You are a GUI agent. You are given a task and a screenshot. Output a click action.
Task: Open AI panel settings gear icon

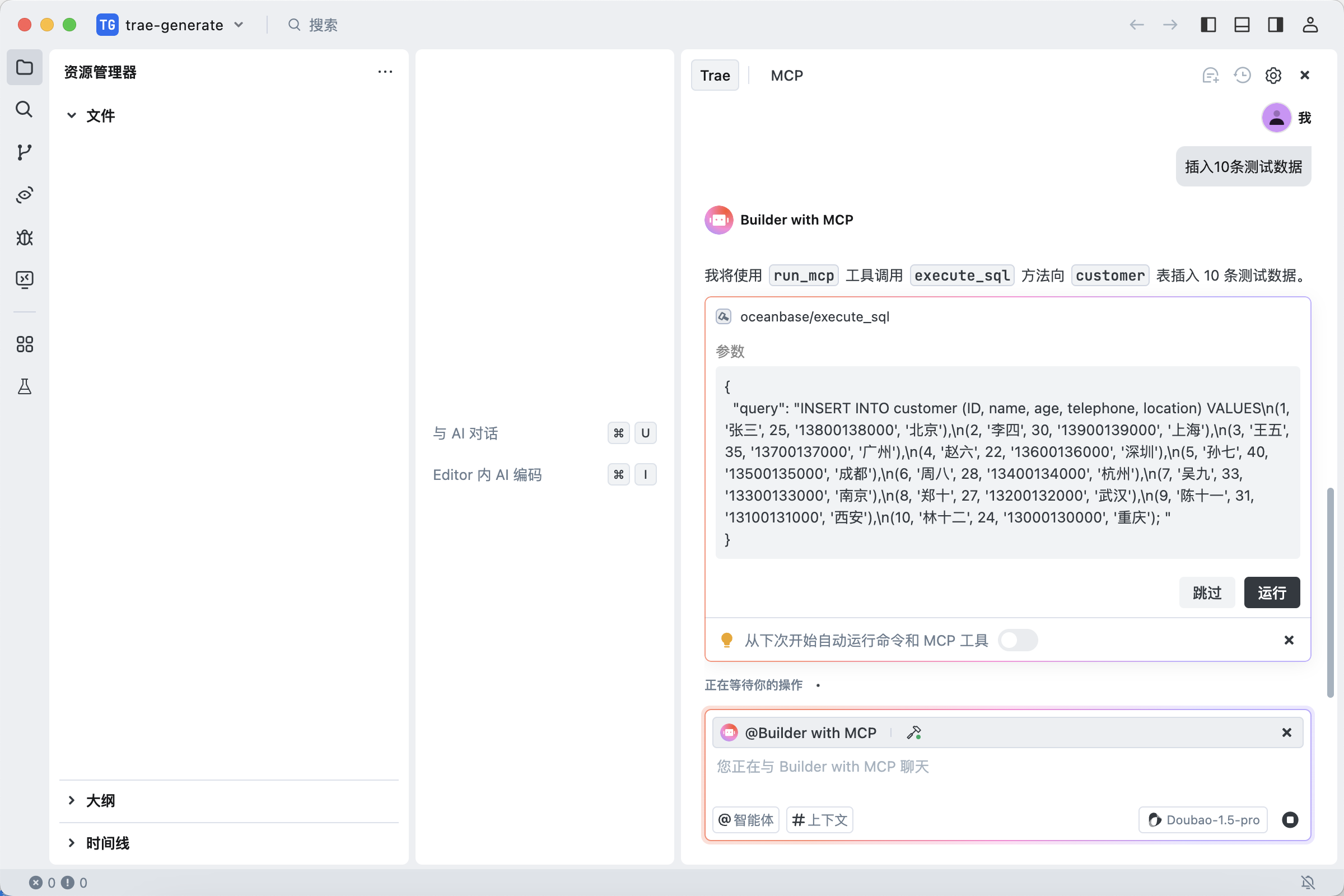1273,76
